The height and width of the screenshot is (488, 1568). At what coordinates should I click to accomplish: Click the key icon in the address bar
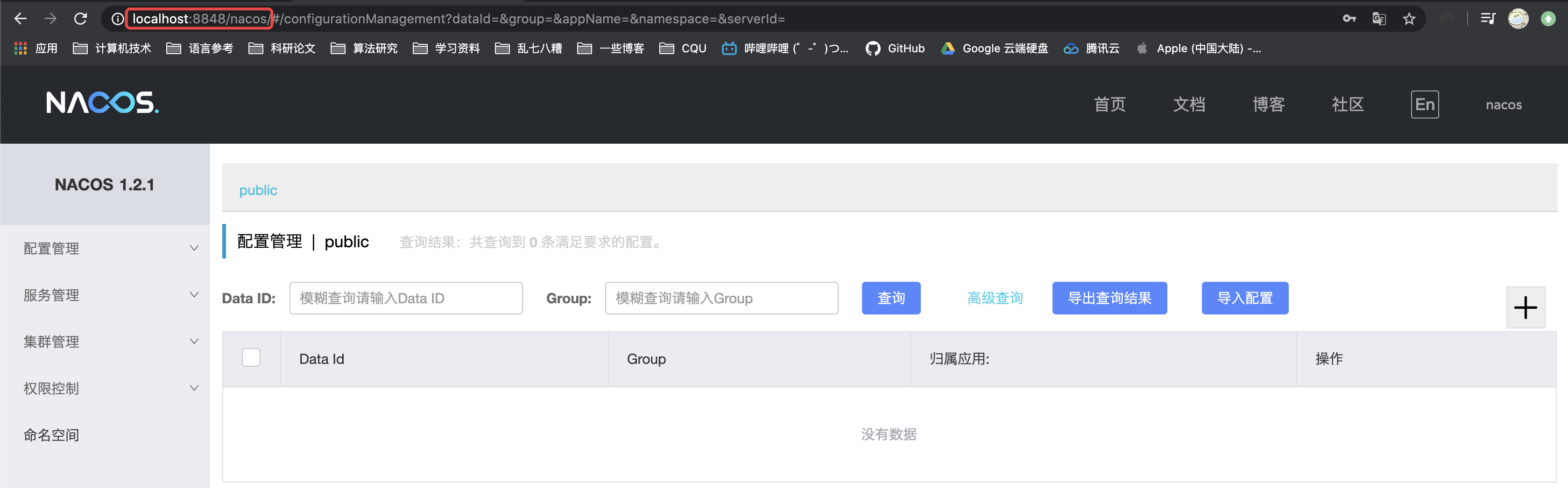click(x=1349, y=18)
